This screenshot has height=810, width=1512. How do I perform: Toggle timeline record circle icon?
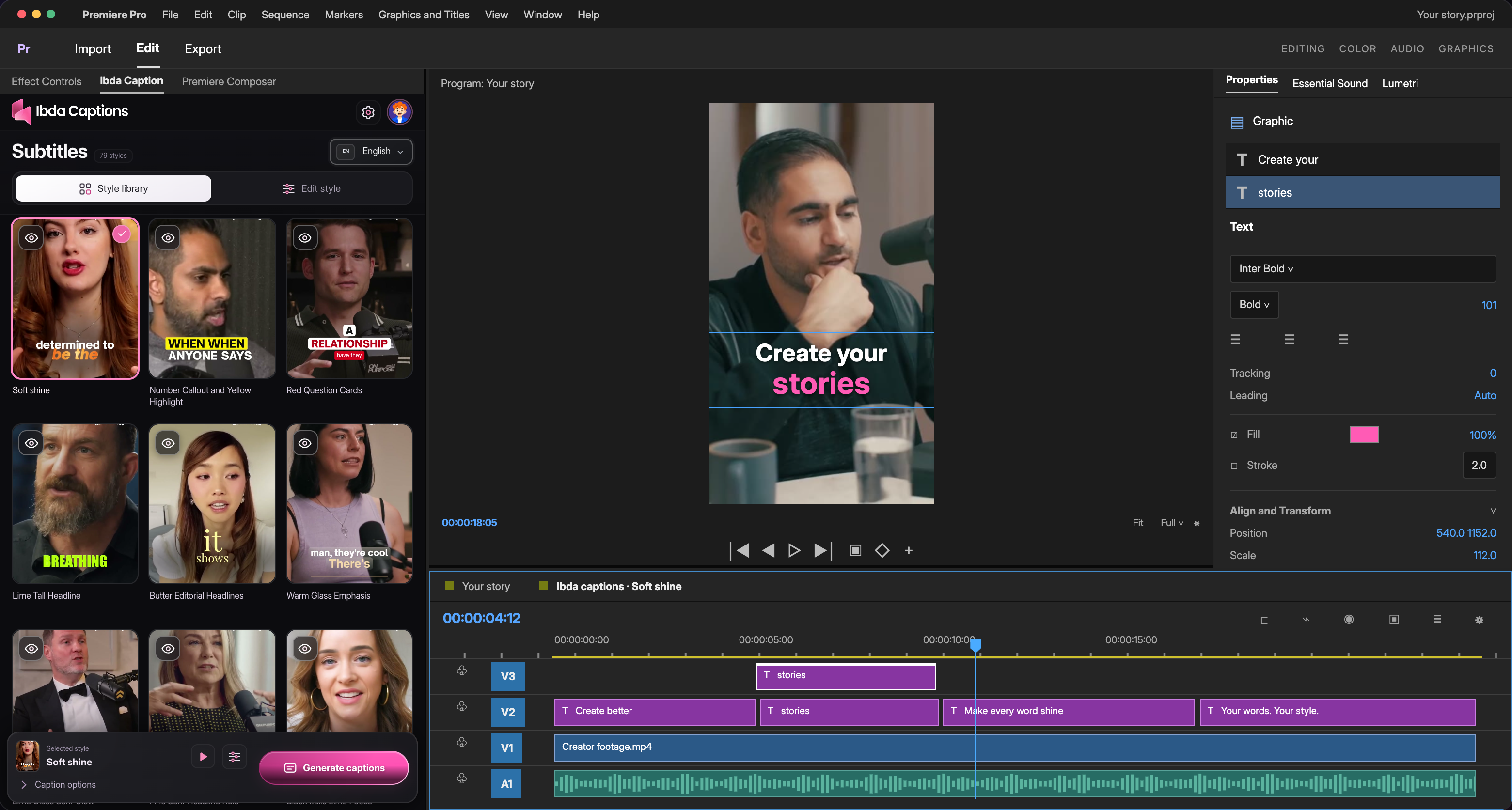(1349, 619)
